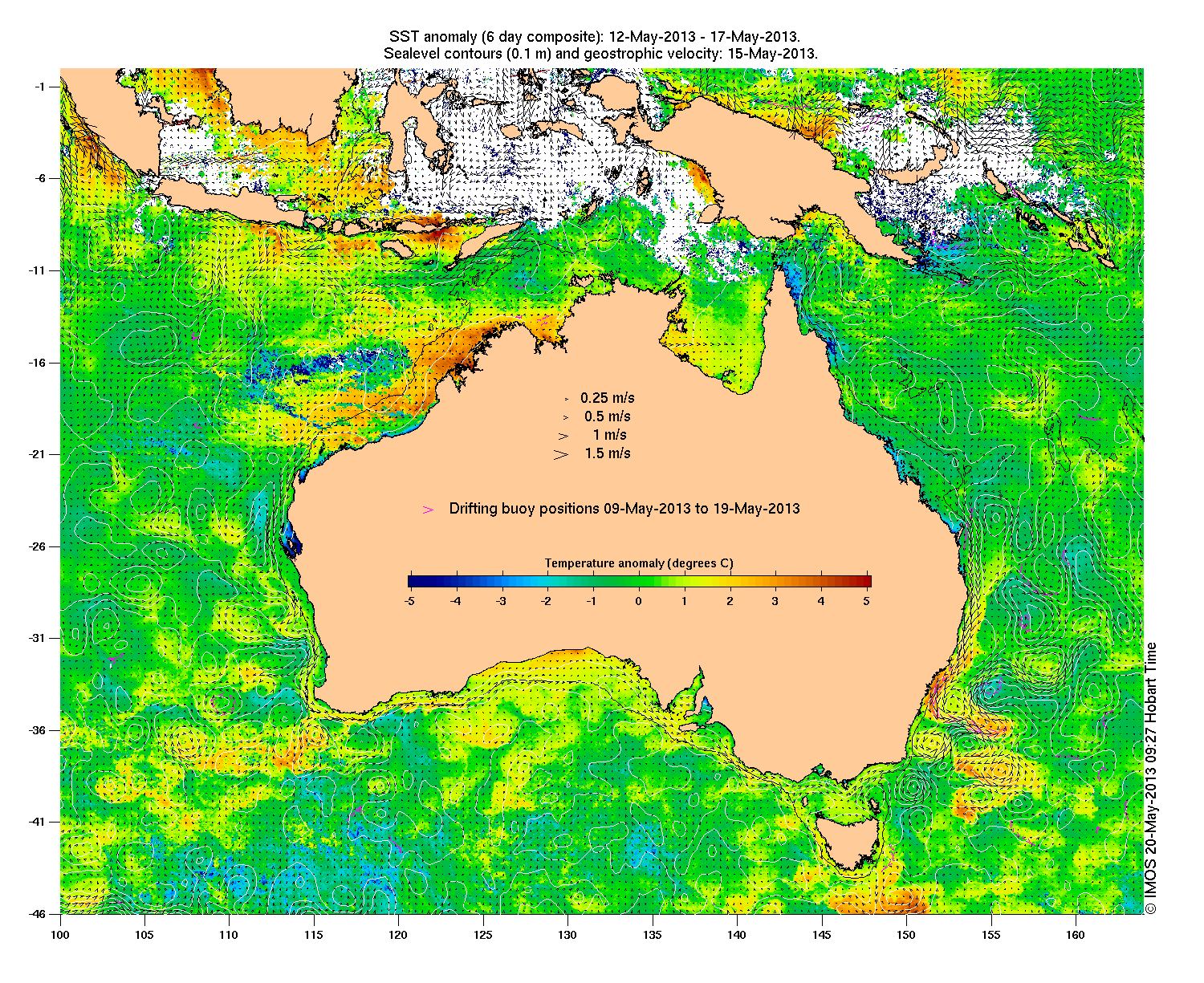The width and height of the screenshot is (1204, 983).
Task: Select the 1 m/s velocity legend label
Action: (x=610, y=435)
